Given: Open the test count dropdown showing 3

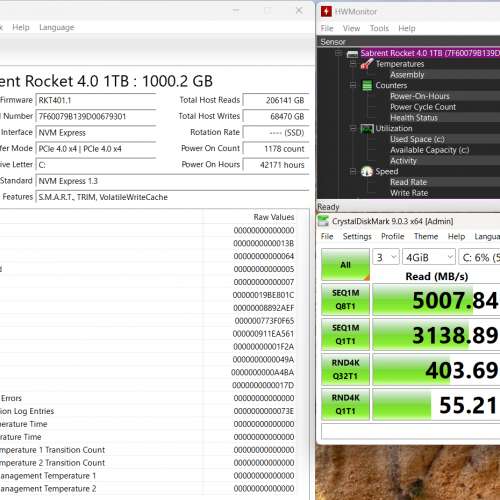Looking at the screenshot, I should click(x=386, y=257).
